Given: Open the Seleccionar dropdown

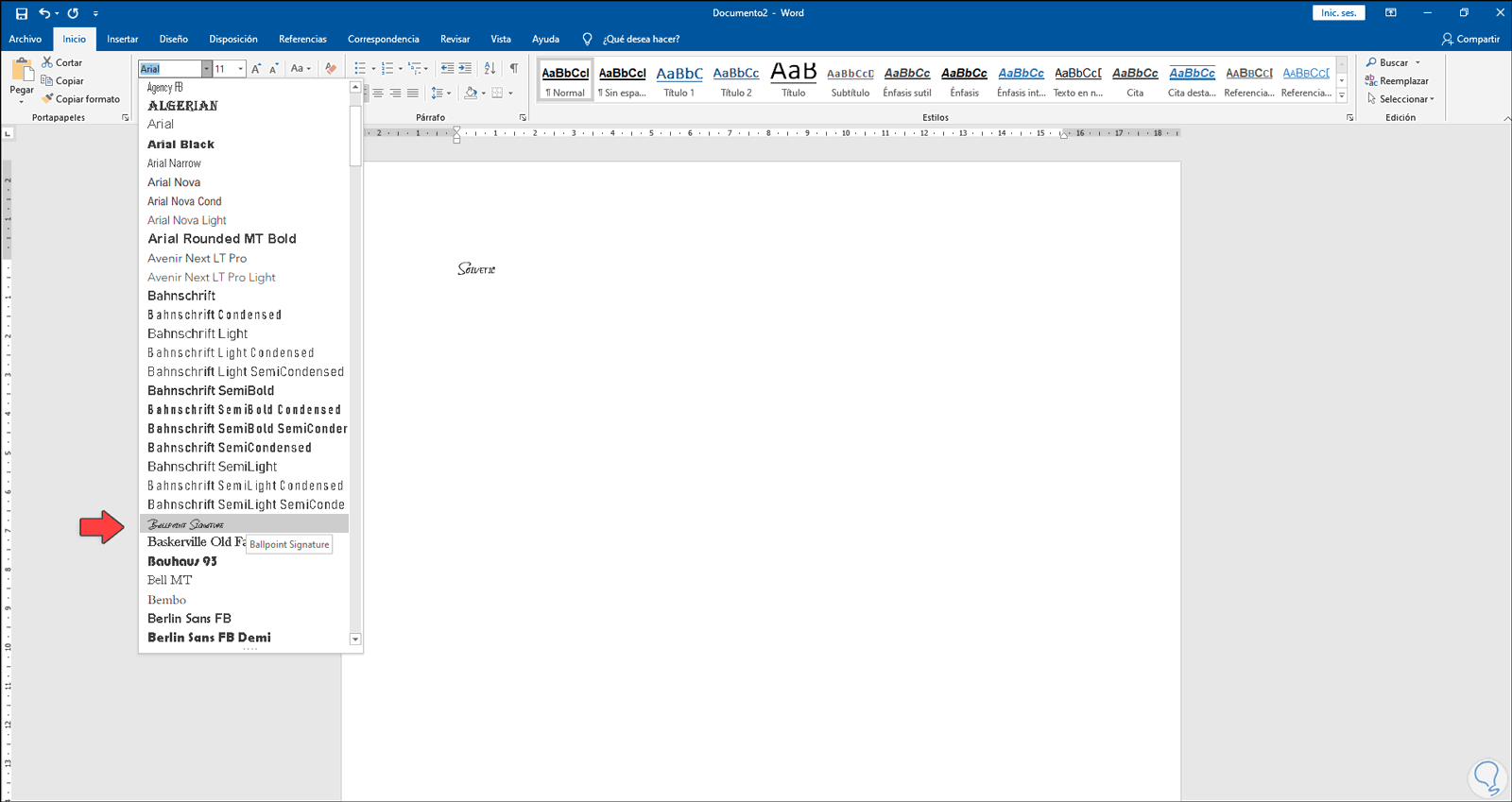Looking at the screenshot, I should click(1400, 98).
